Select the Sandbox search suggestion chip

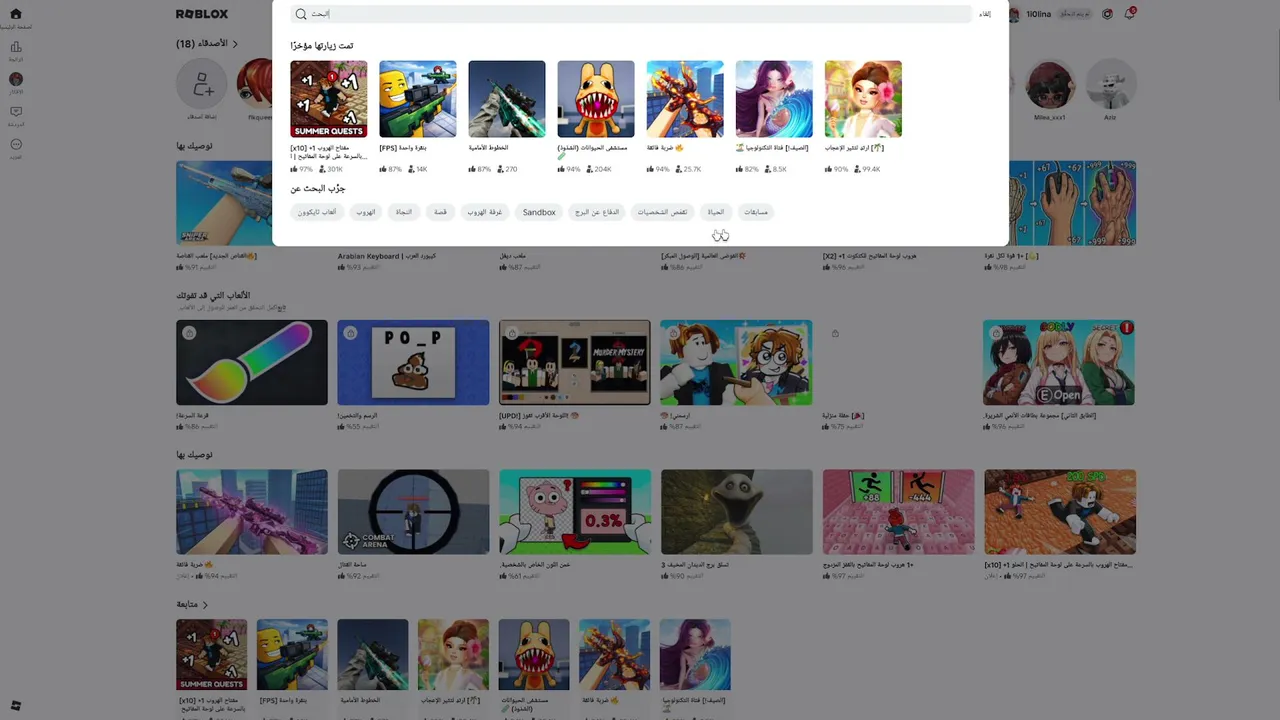(539, 212)
